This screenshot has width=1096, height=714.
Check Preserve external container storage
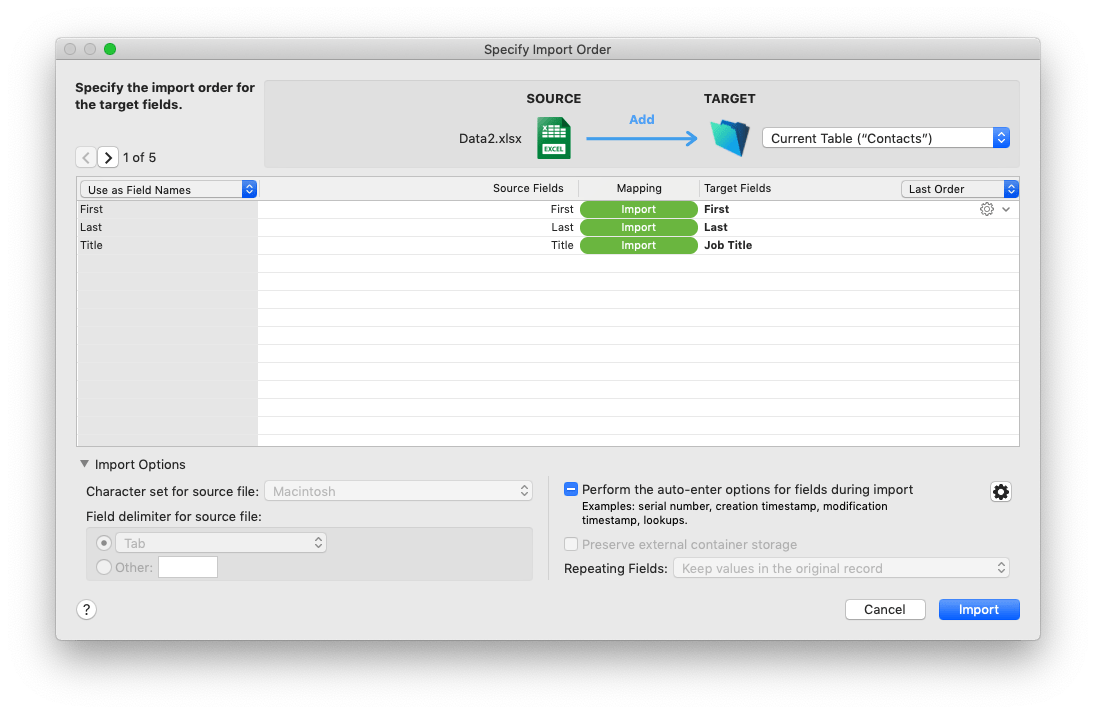click(x=571, y=544)
